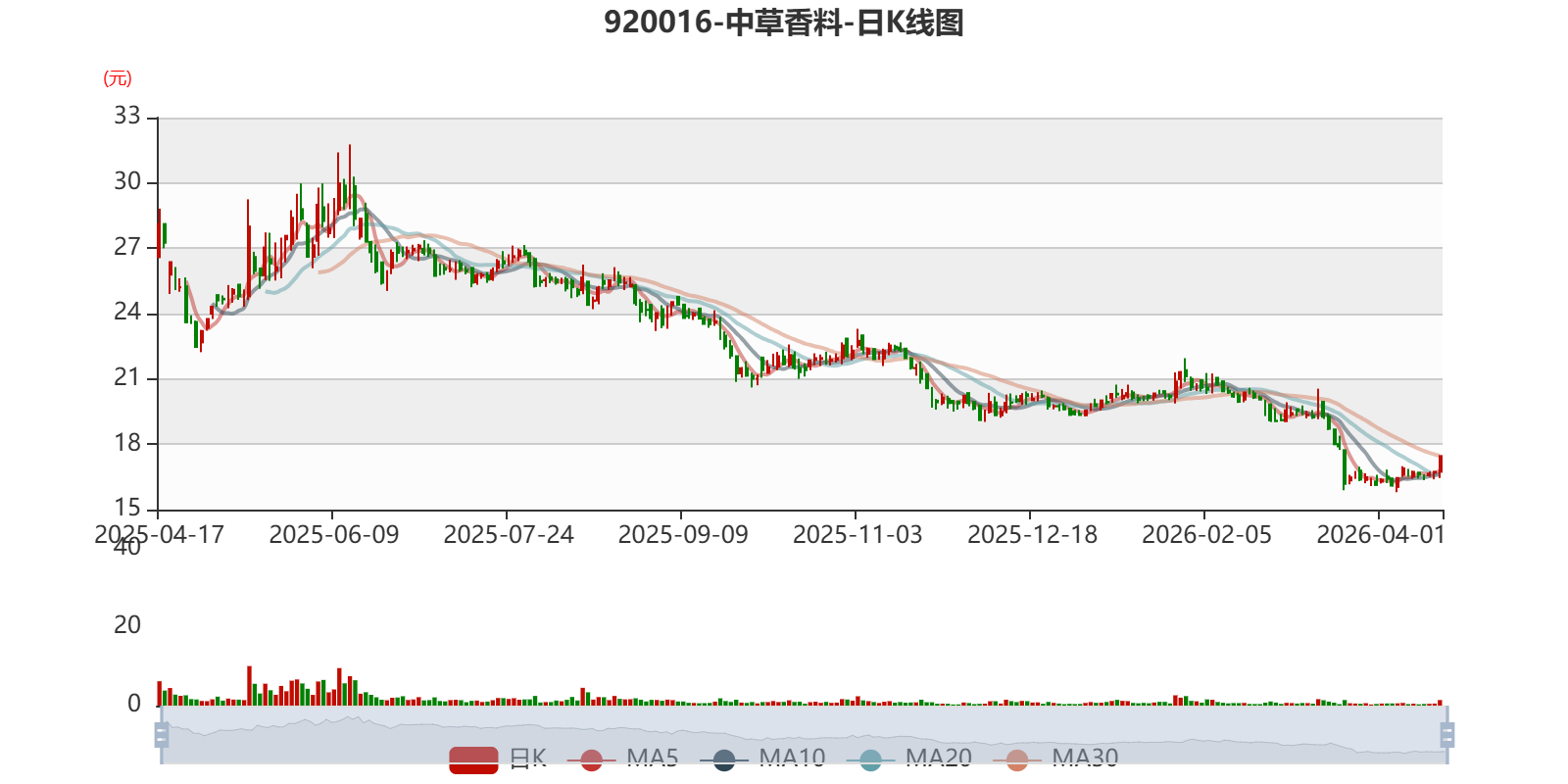Click the chart title 920016-中草香料-日K线图
This screenshot has height=784, width=1568.
point(784,23)
